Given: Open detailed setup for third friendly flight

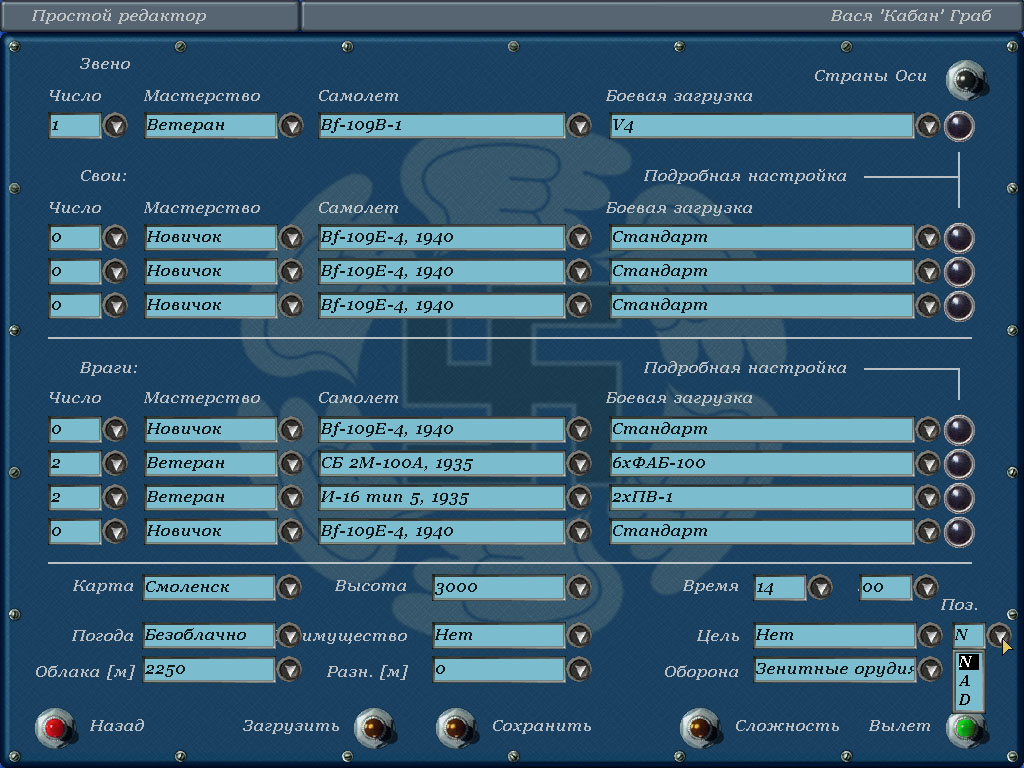Looking at the screenshot, I should click(x=959, y=306).
